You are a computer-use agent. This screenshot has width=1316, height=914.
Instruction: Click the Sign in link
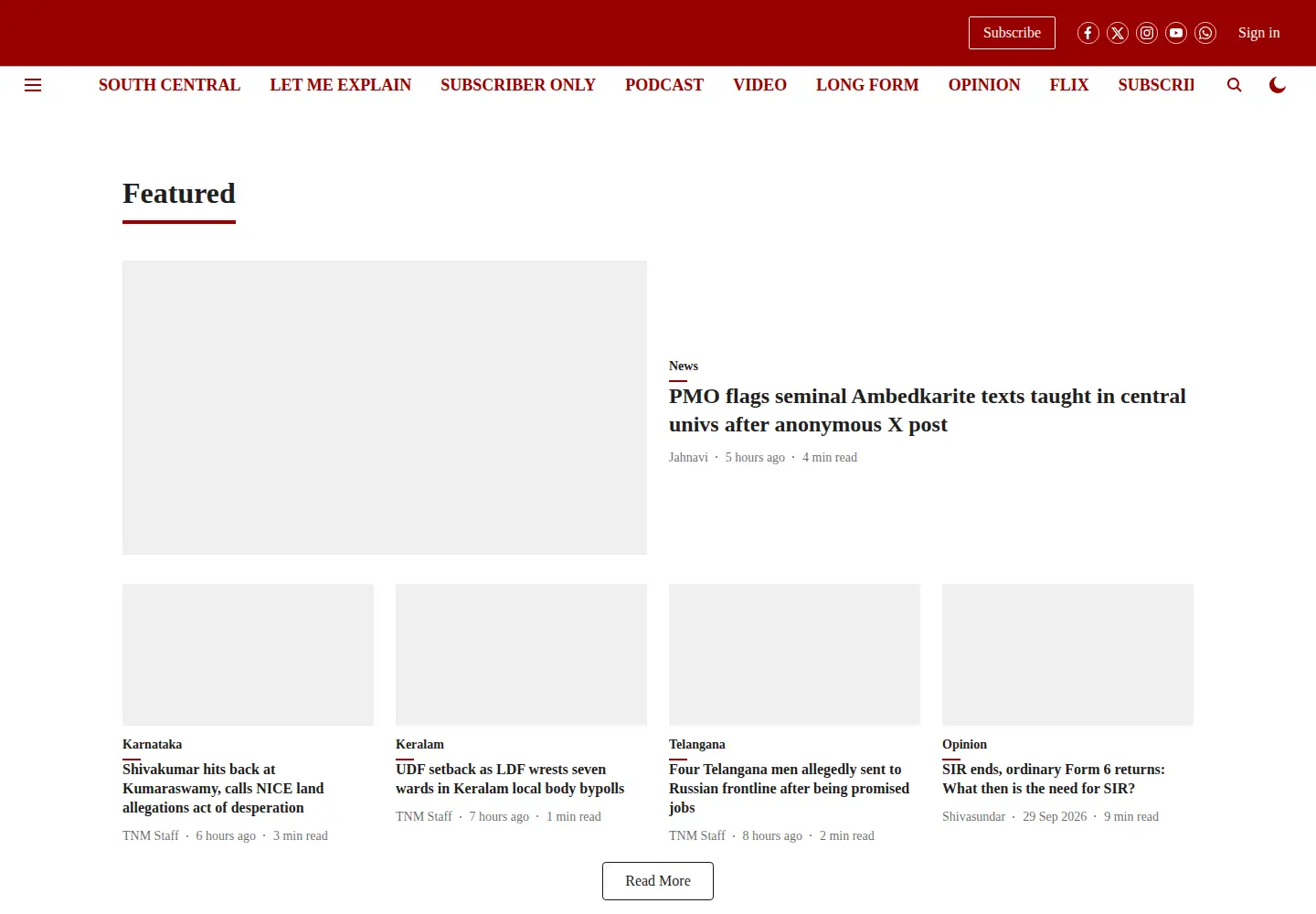(x=1258, y=33)
